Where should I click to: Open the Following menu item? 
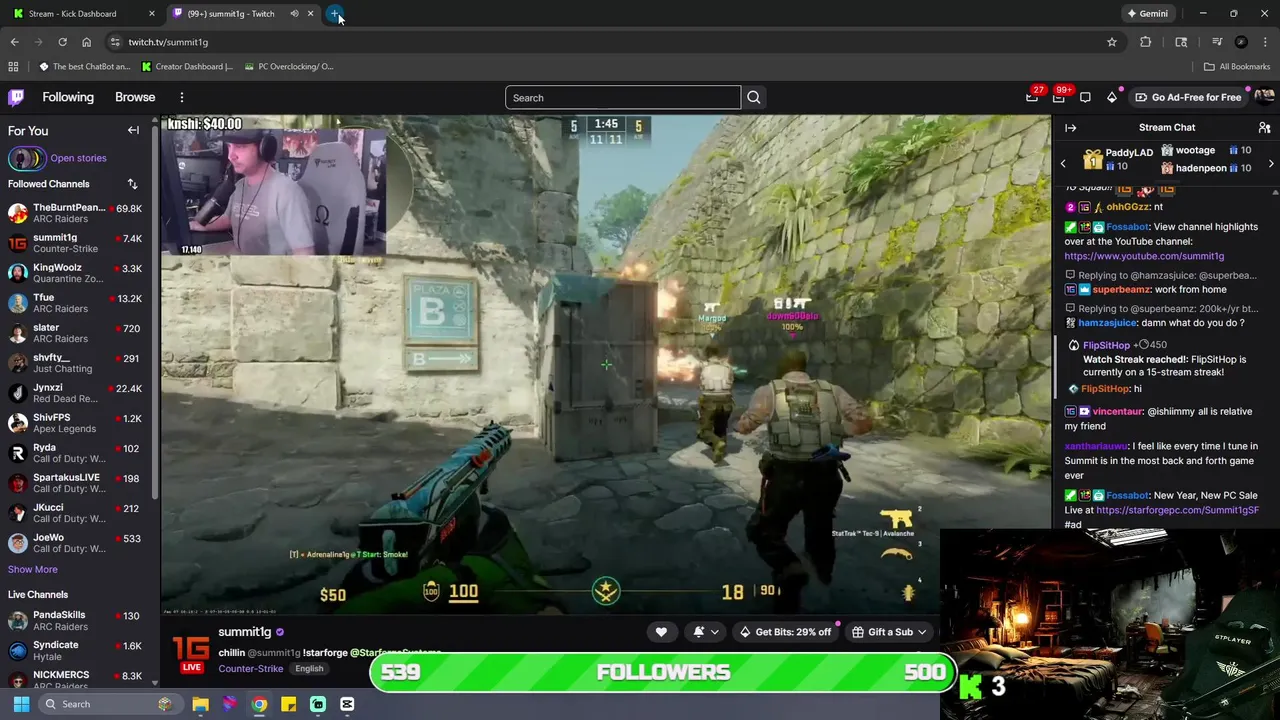pos(68,97)
